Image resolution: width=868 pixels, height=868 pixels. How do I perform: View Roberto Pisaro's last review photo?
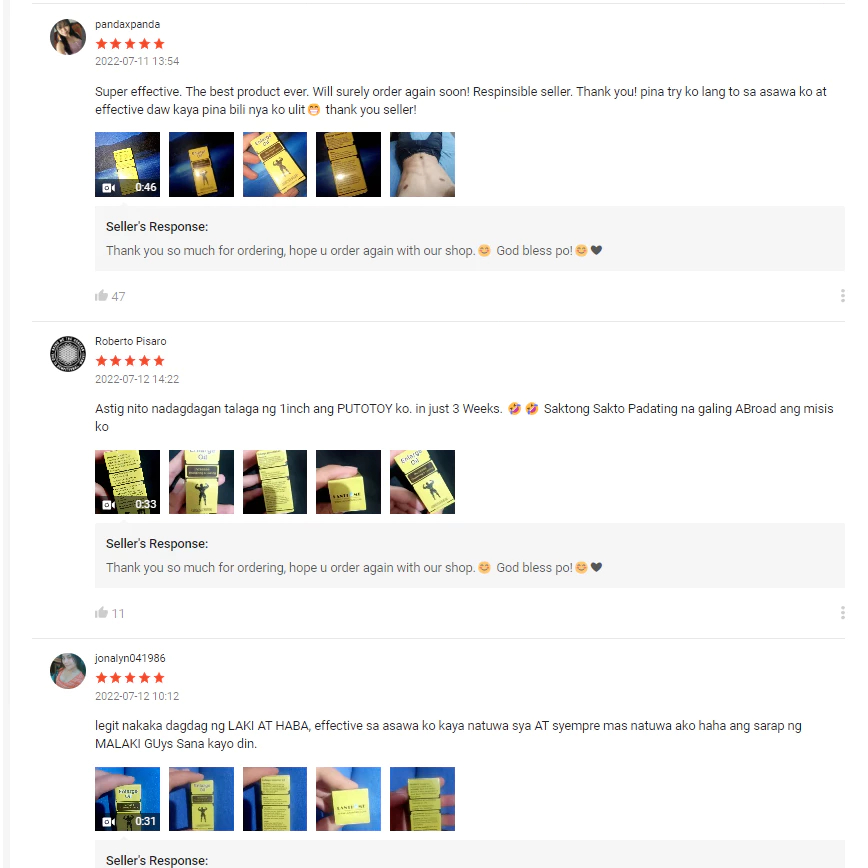[422, 482]
